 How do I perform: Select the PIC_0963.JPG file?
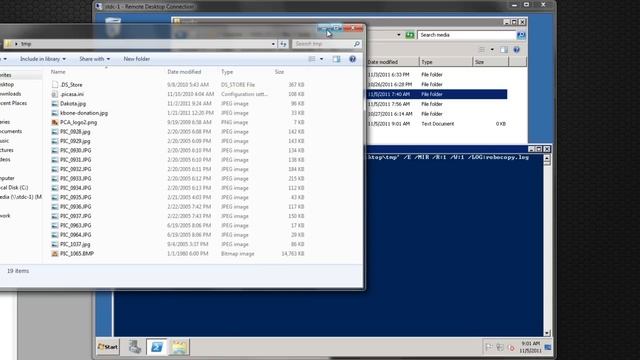(76, 226)
